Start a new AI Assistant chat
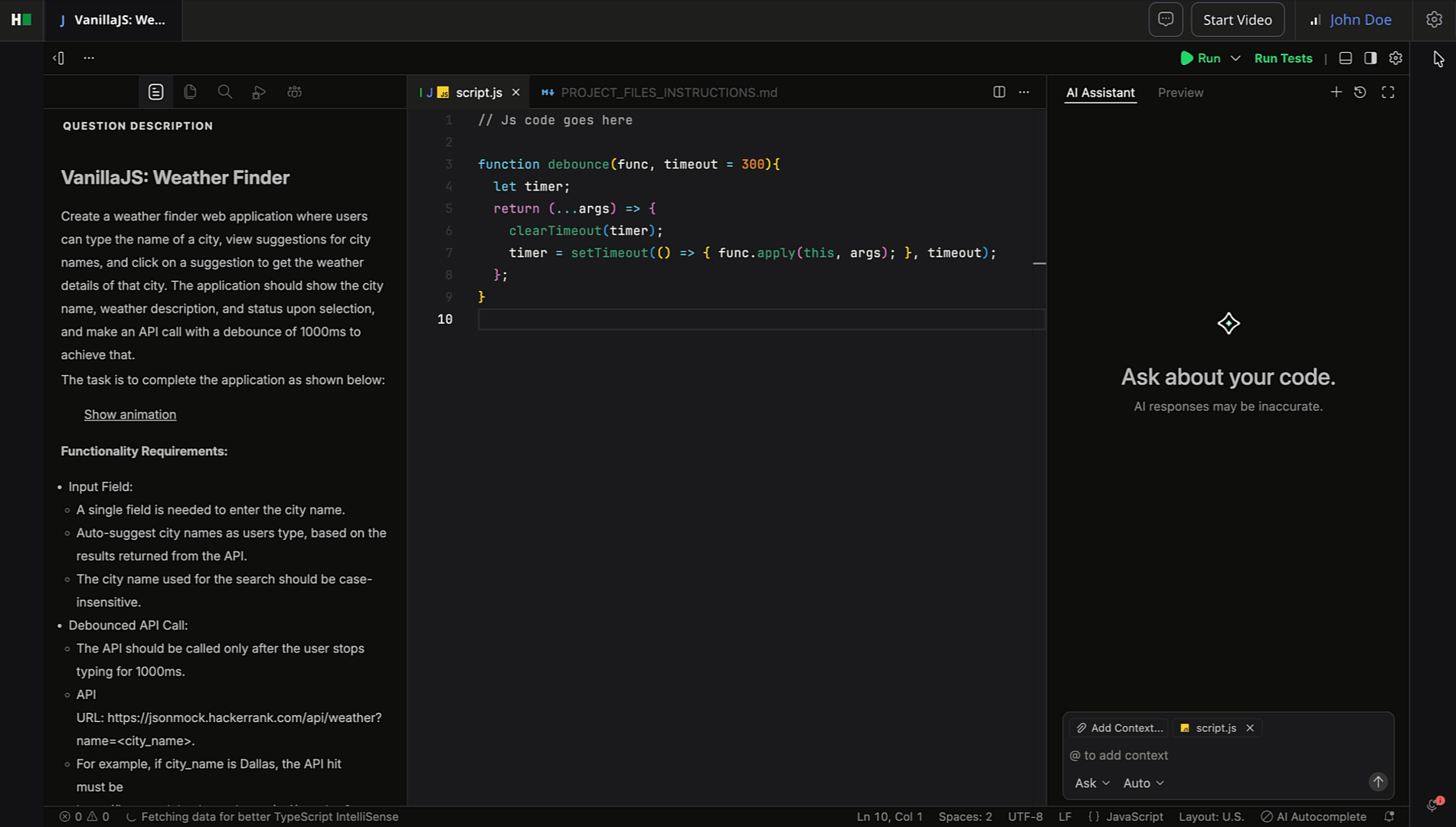Image resolution: width=1456 pixels, height=827 pixels. tap(1336, 92)
